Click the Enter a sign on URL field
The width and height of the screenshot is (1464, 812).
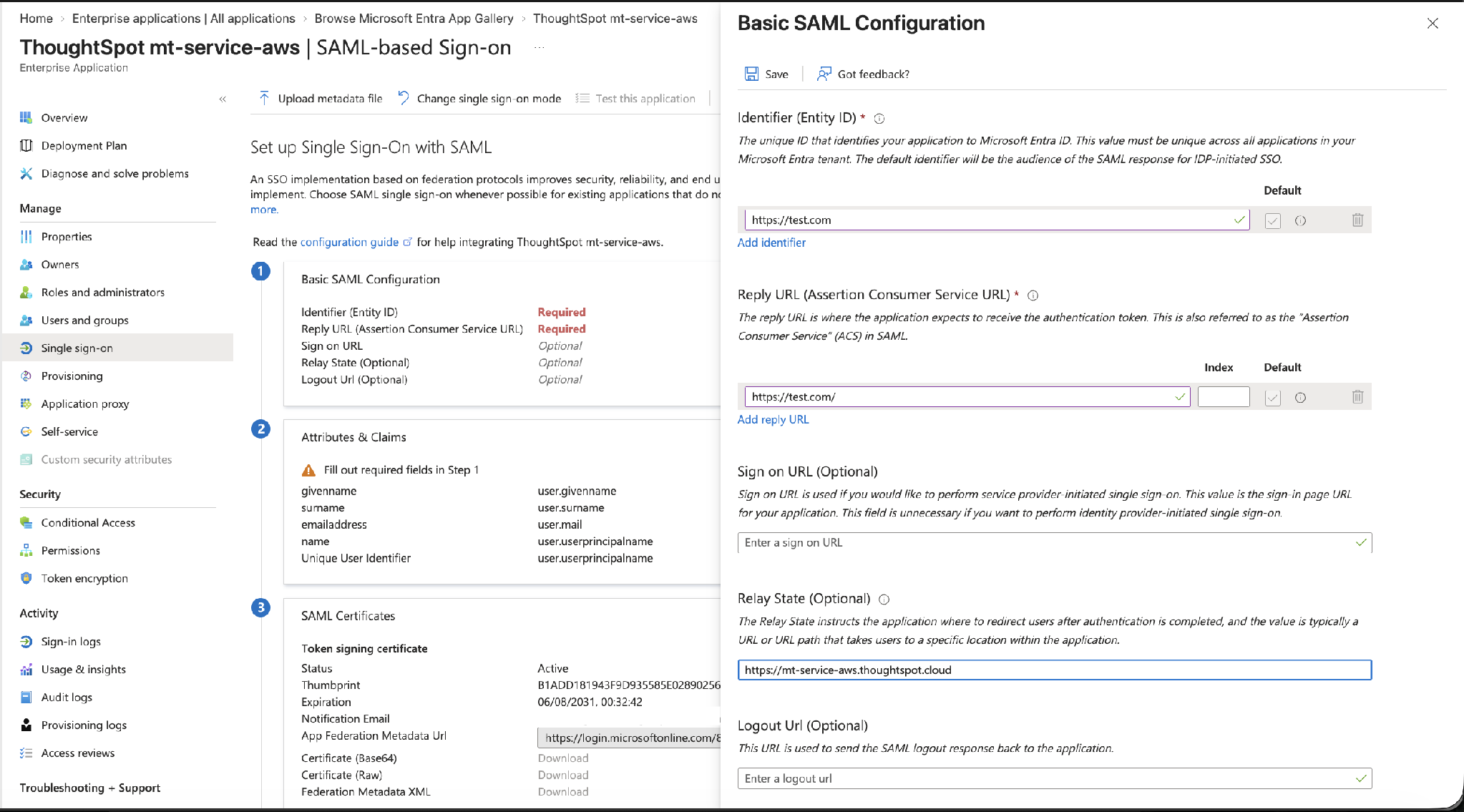coord(1055,542)
